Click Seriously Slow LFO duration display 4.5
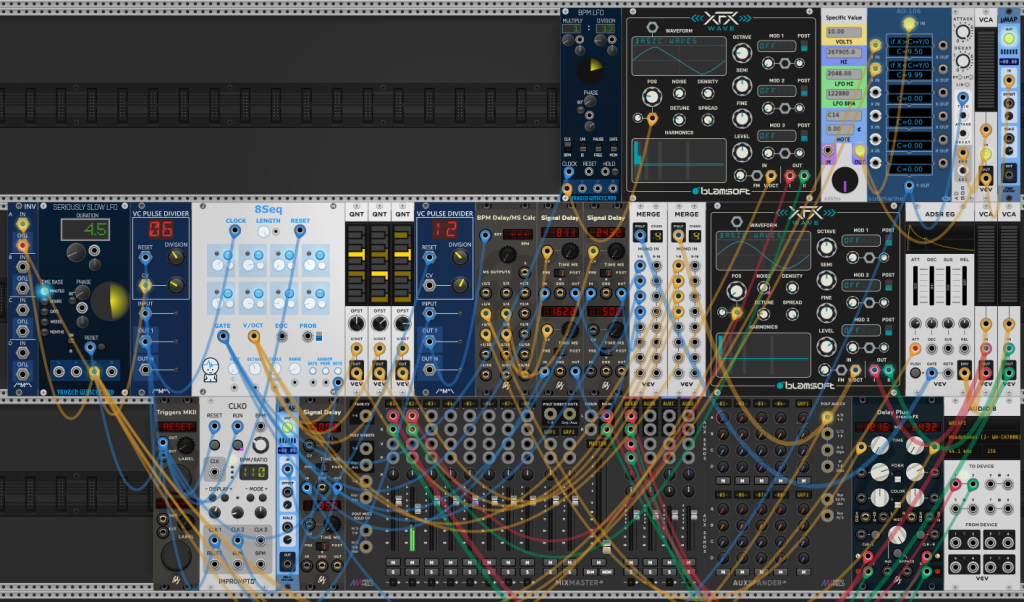Viewport: 1024px width, 602px height. (86, 229)
